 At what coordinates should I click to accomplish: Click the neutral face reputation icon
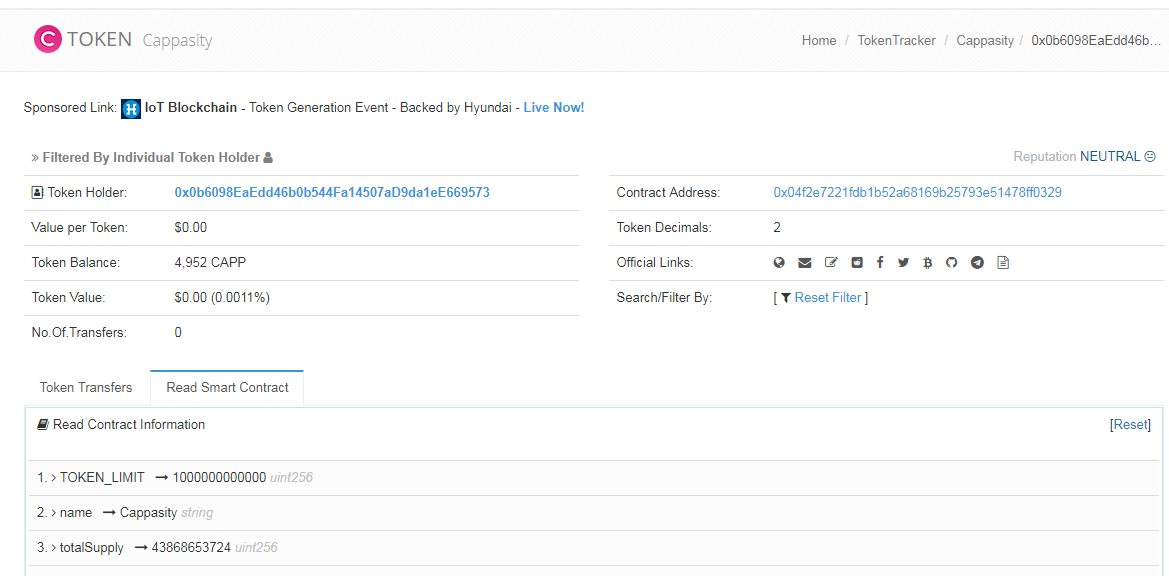1150,156
